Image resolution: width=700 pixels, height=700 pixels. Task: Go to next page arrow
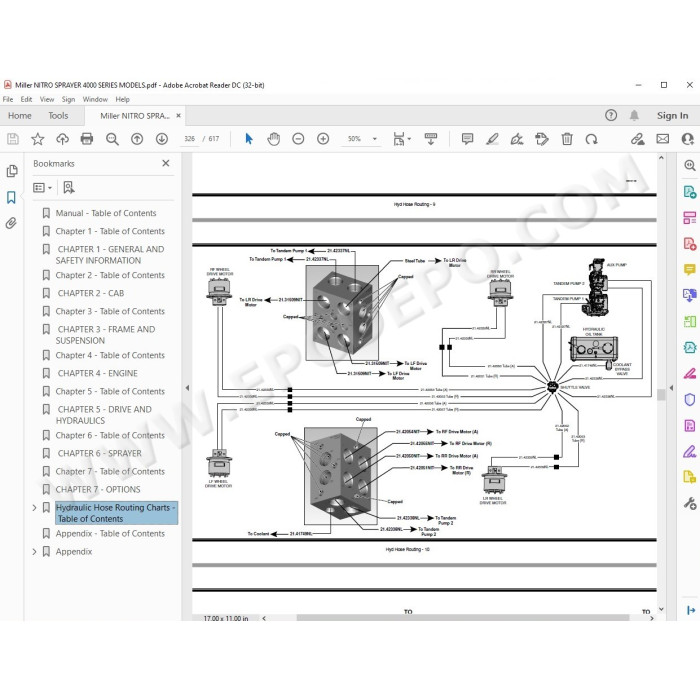click(x=162, y=139)
